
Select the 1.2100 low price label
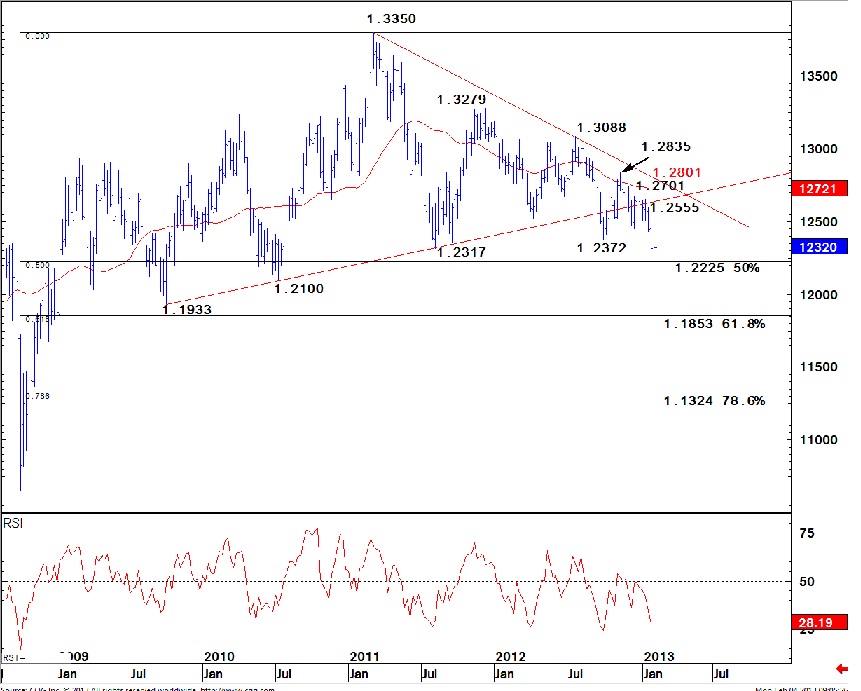(x=299, y=288)
